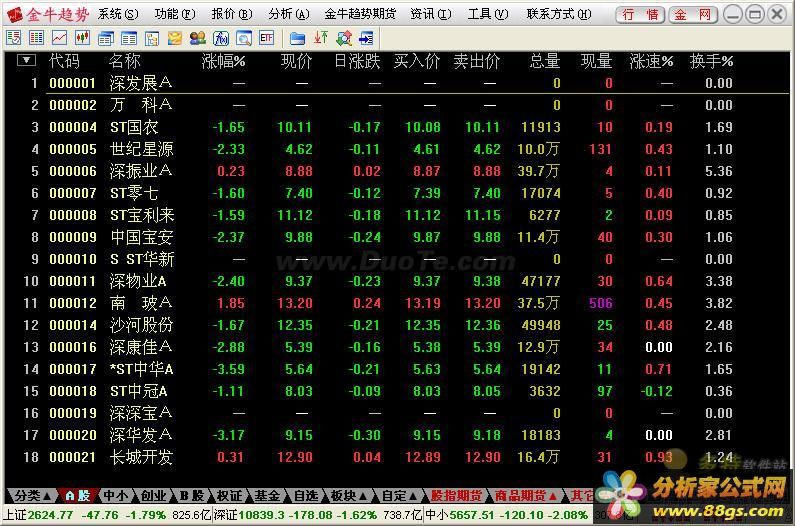
Task: Click stock code 000011 in the list
Action: (x=73, y=281)
